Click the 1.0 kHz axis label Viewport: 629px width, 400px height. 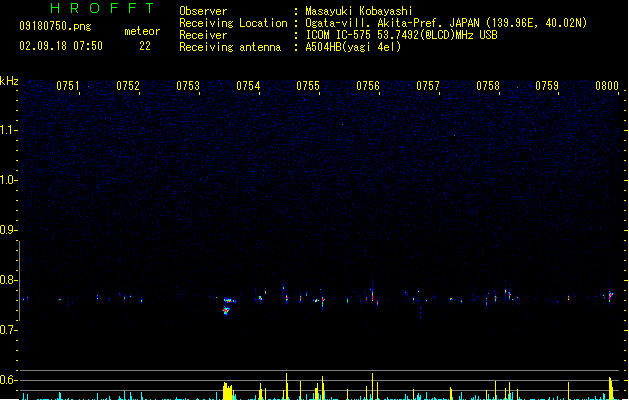pyautogui.click(x=8, y=180)
